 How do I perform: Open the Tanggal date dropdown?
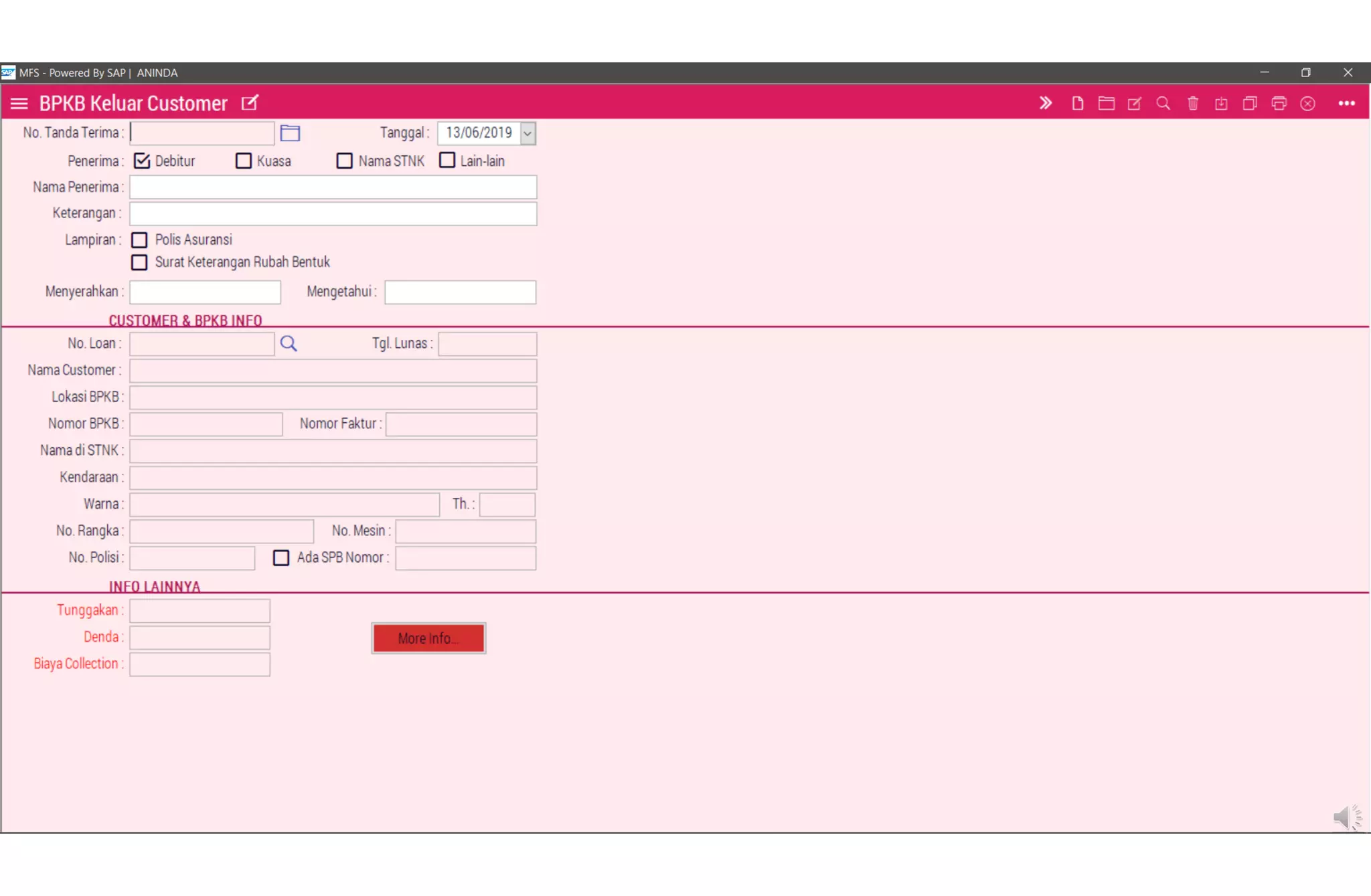click(528, 133)
